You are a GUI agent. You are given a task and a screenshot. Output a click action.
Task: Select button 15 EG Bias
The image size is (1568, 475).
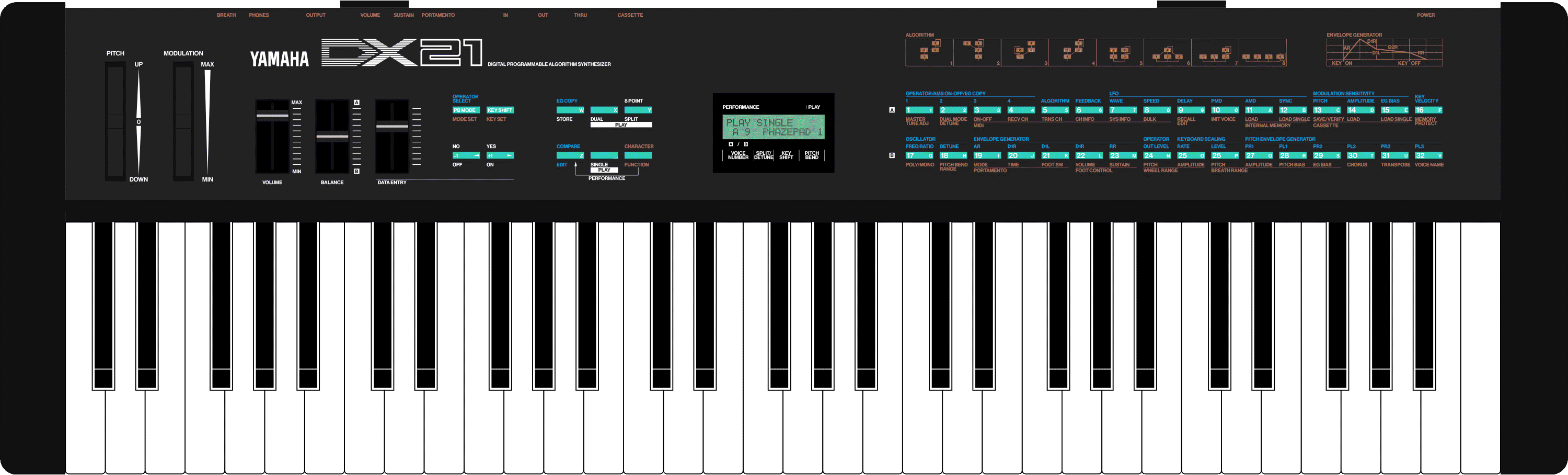pyautogui.click(x=1394, y=110)
